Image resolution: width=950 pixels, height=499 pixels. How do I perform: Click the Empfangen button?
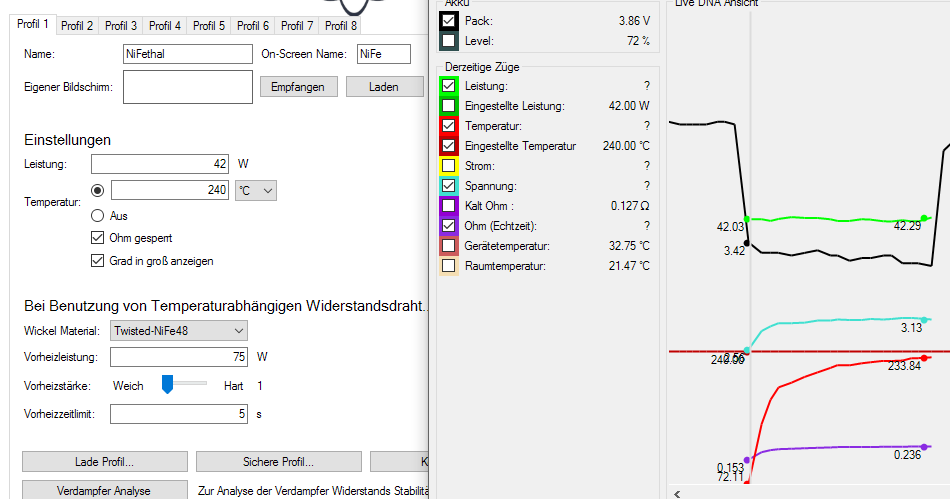tap(298, 87)
